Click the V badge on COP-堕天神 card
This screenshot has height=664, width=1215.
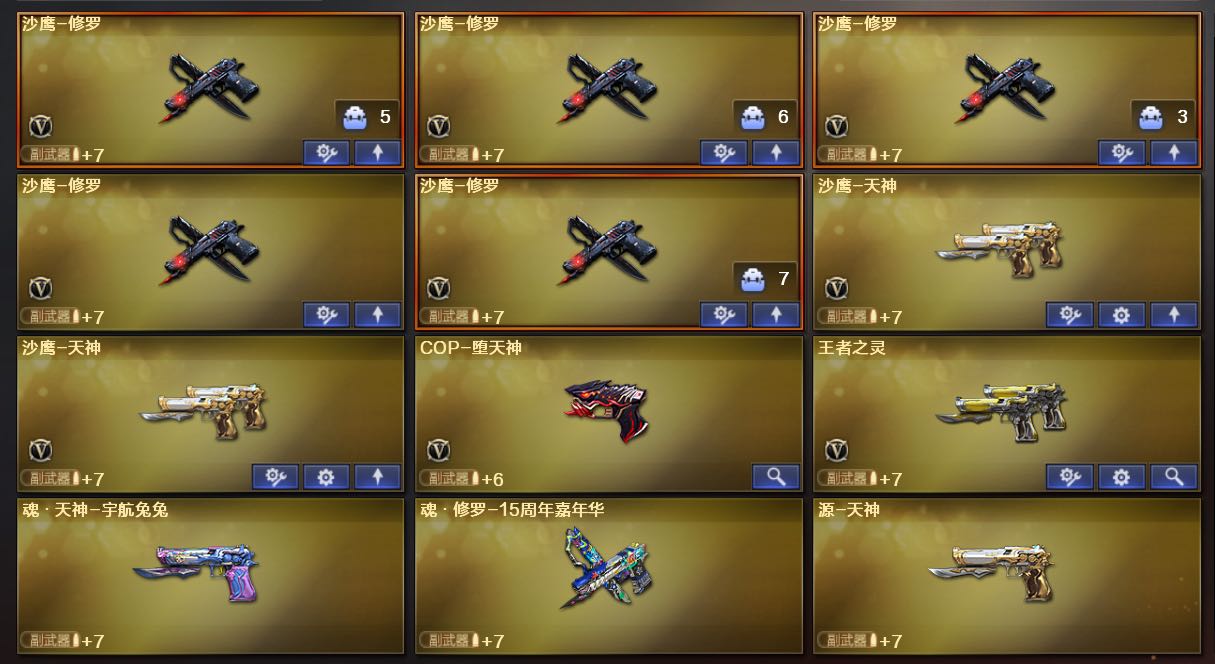pos(438,450)
